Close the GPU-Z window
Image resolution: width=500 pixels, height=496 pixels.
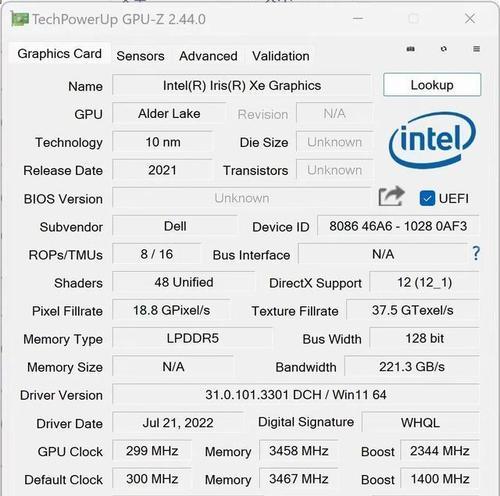point(470,19)
